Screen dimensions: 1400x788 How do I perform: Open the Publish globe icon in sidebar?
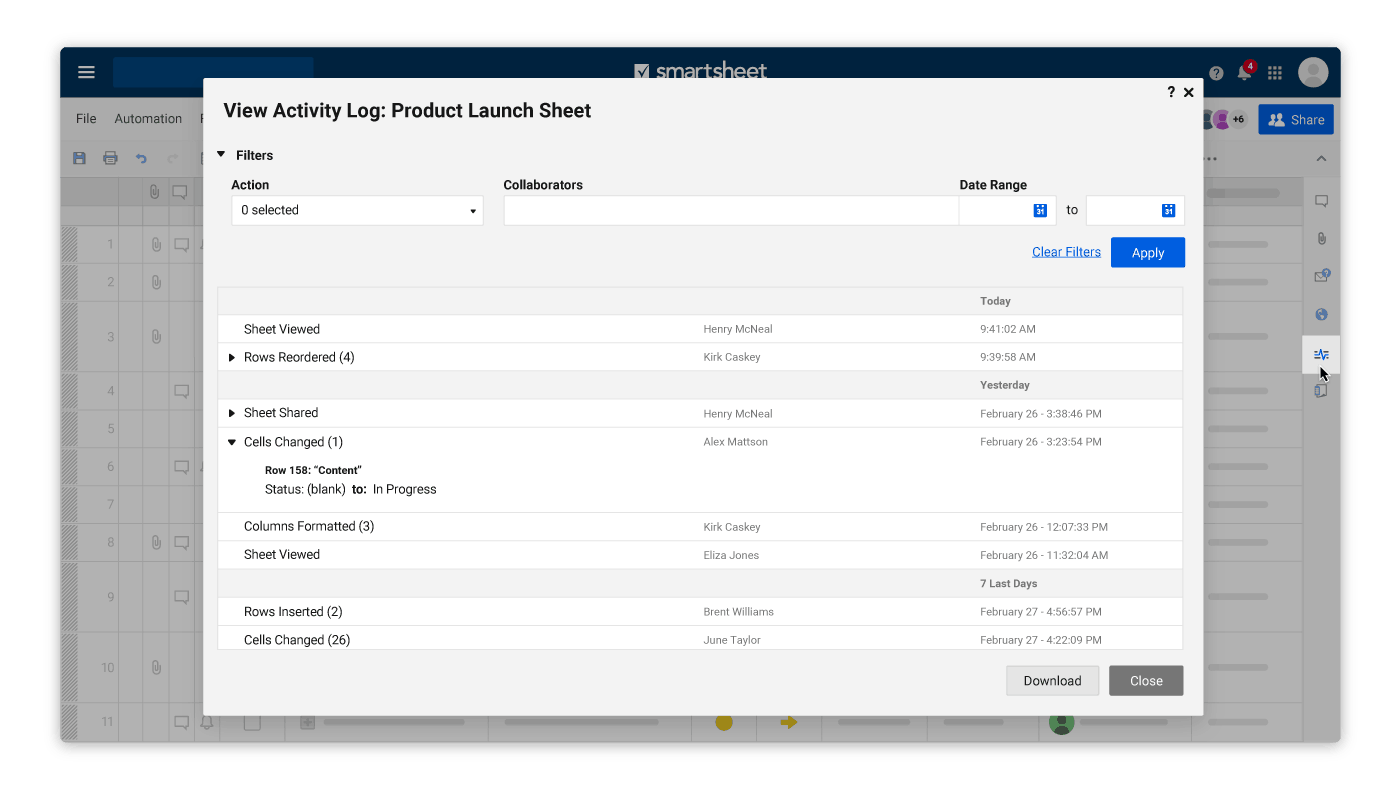tap(1321, 314)
